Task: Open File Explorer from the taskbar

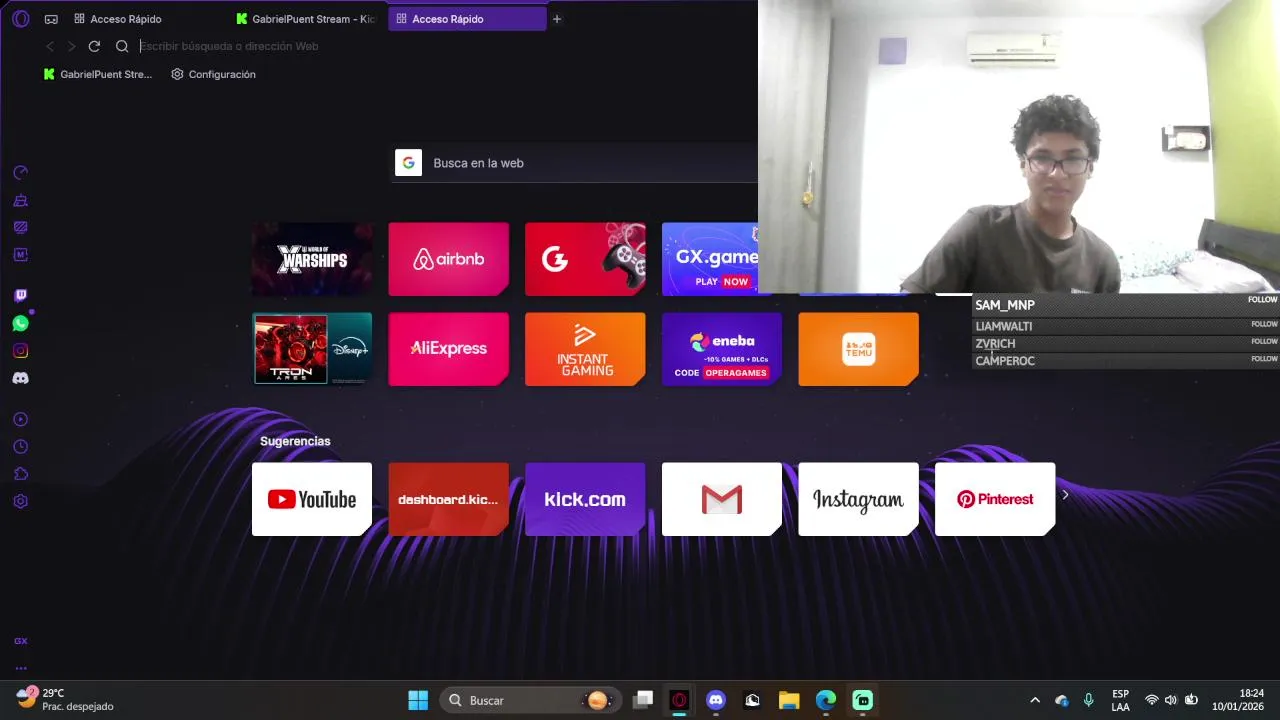Action: (x=789, y=700)
